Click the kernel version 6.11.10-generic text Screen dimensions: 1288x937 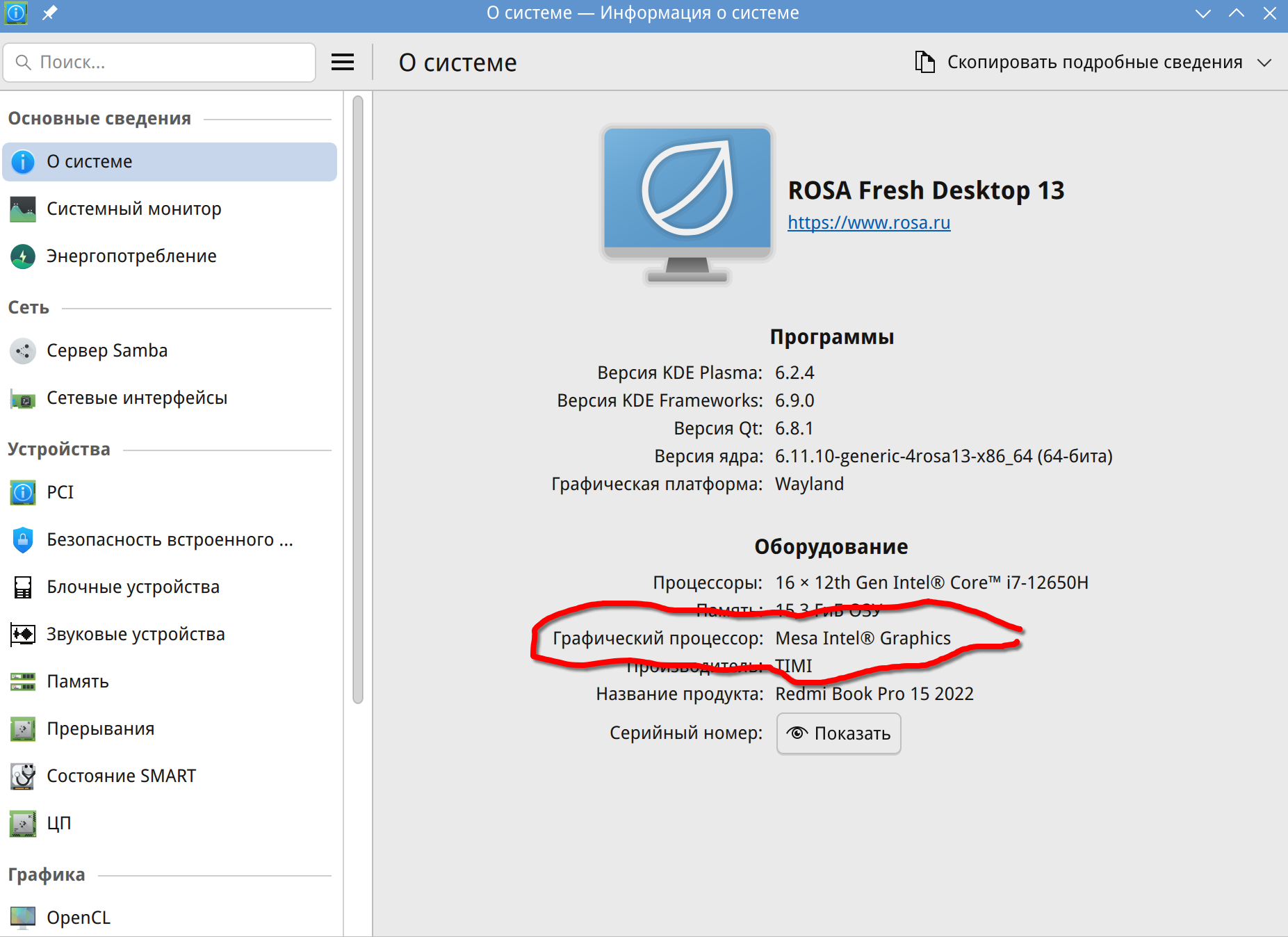pos(944,457)
